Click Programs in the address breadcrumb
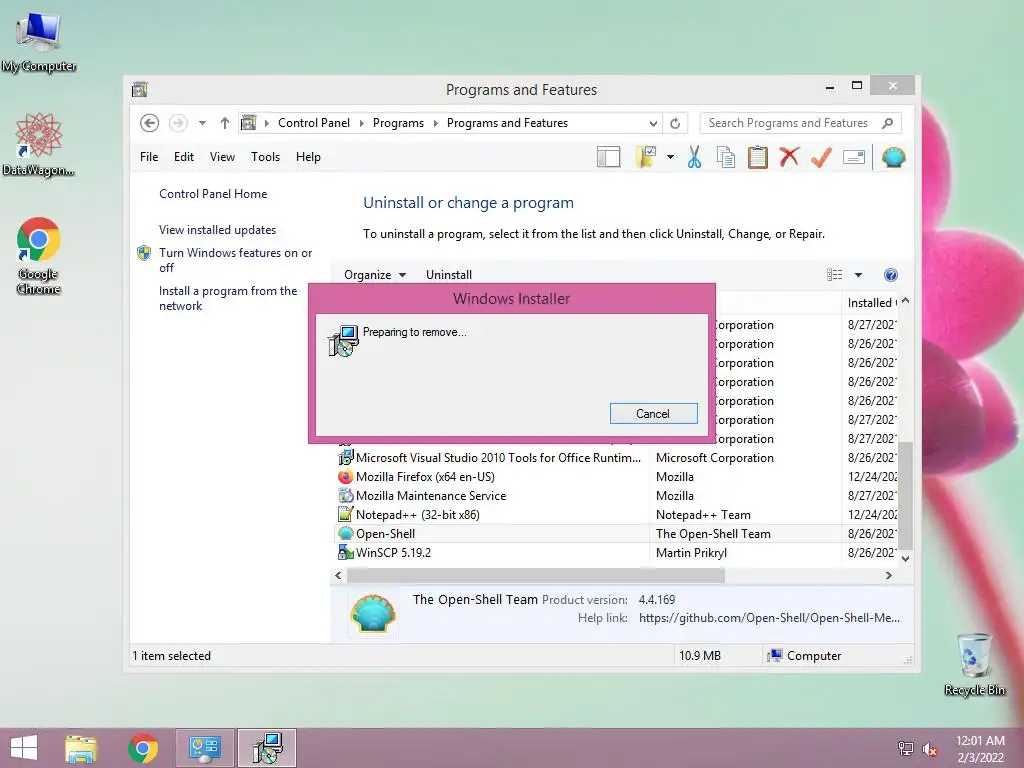This screenshot has height=768, width=1024. coord(398,123)
